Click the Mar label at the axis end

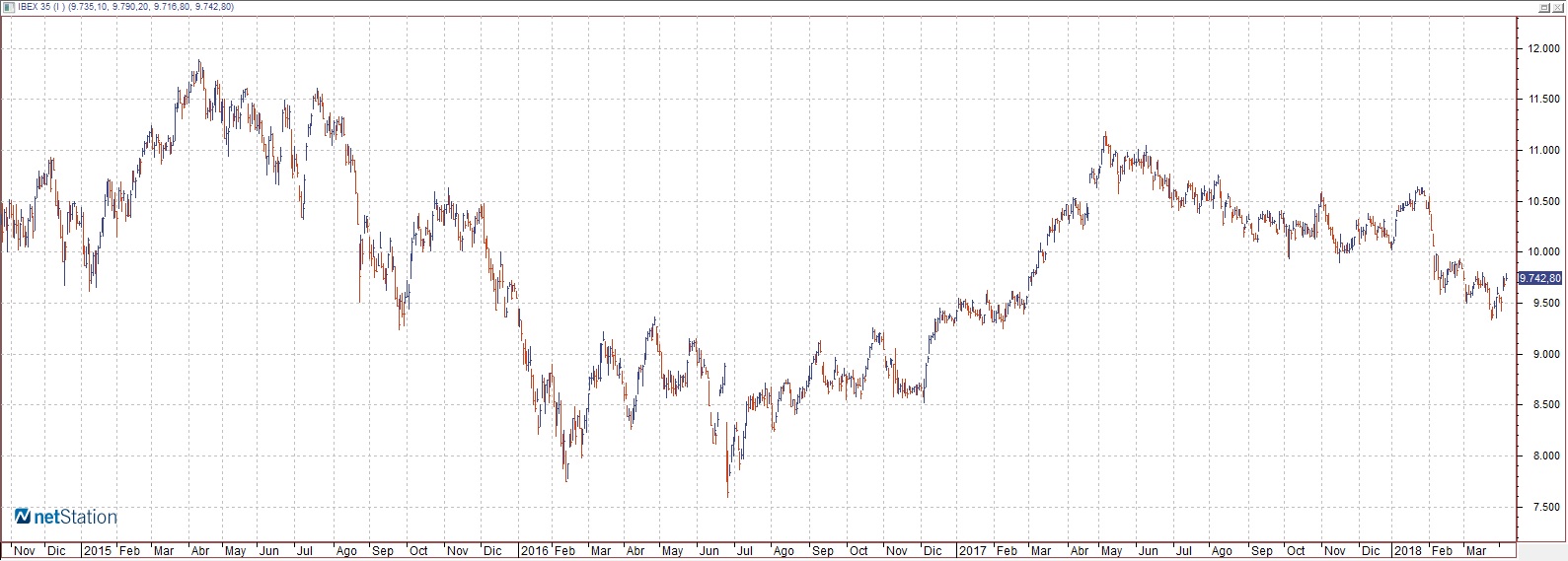1476,551
